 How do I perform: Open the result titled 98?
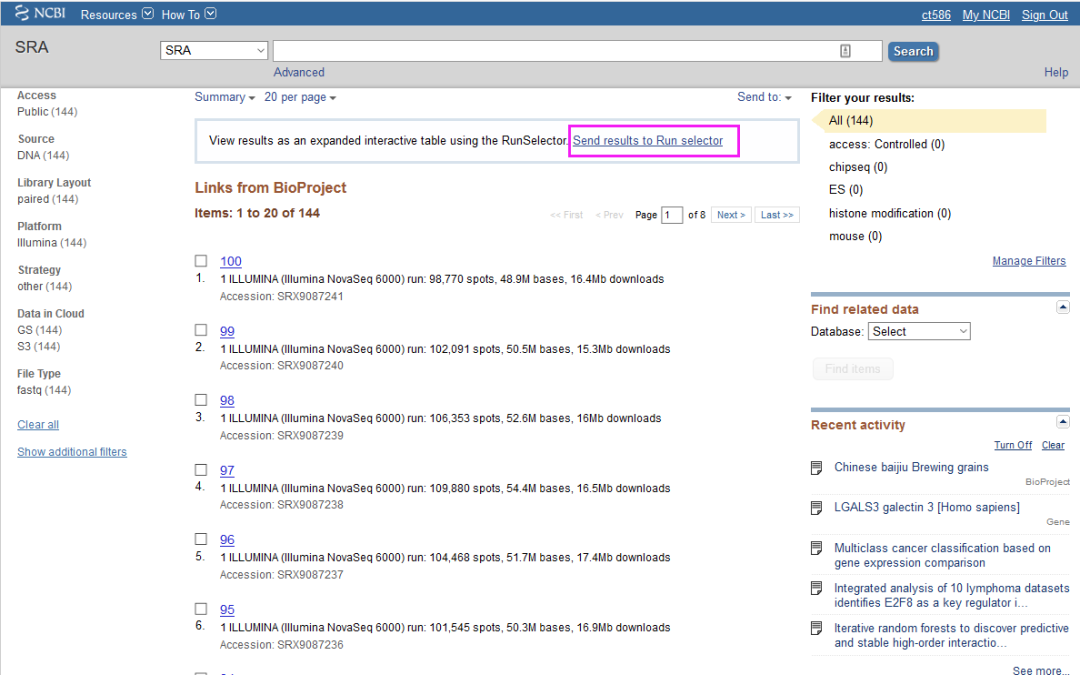[227, 400]
